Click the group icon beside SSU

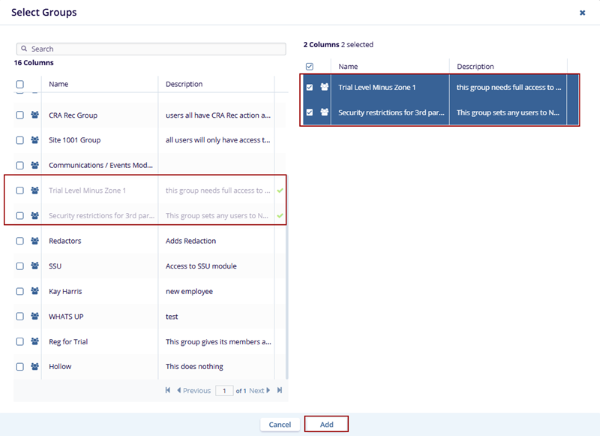click(35, 266)
